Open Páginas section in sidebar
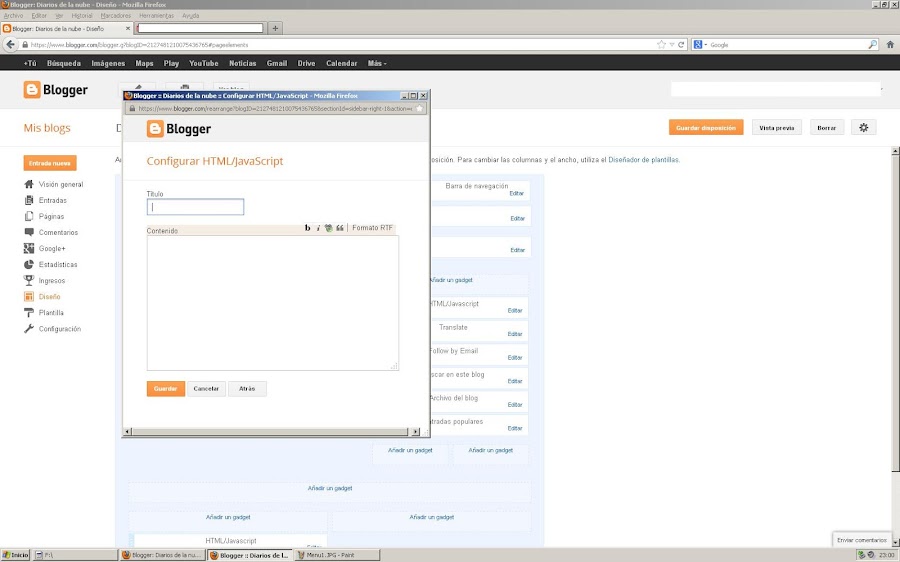Viewport: 900px width, 562px height. (51, 216)
